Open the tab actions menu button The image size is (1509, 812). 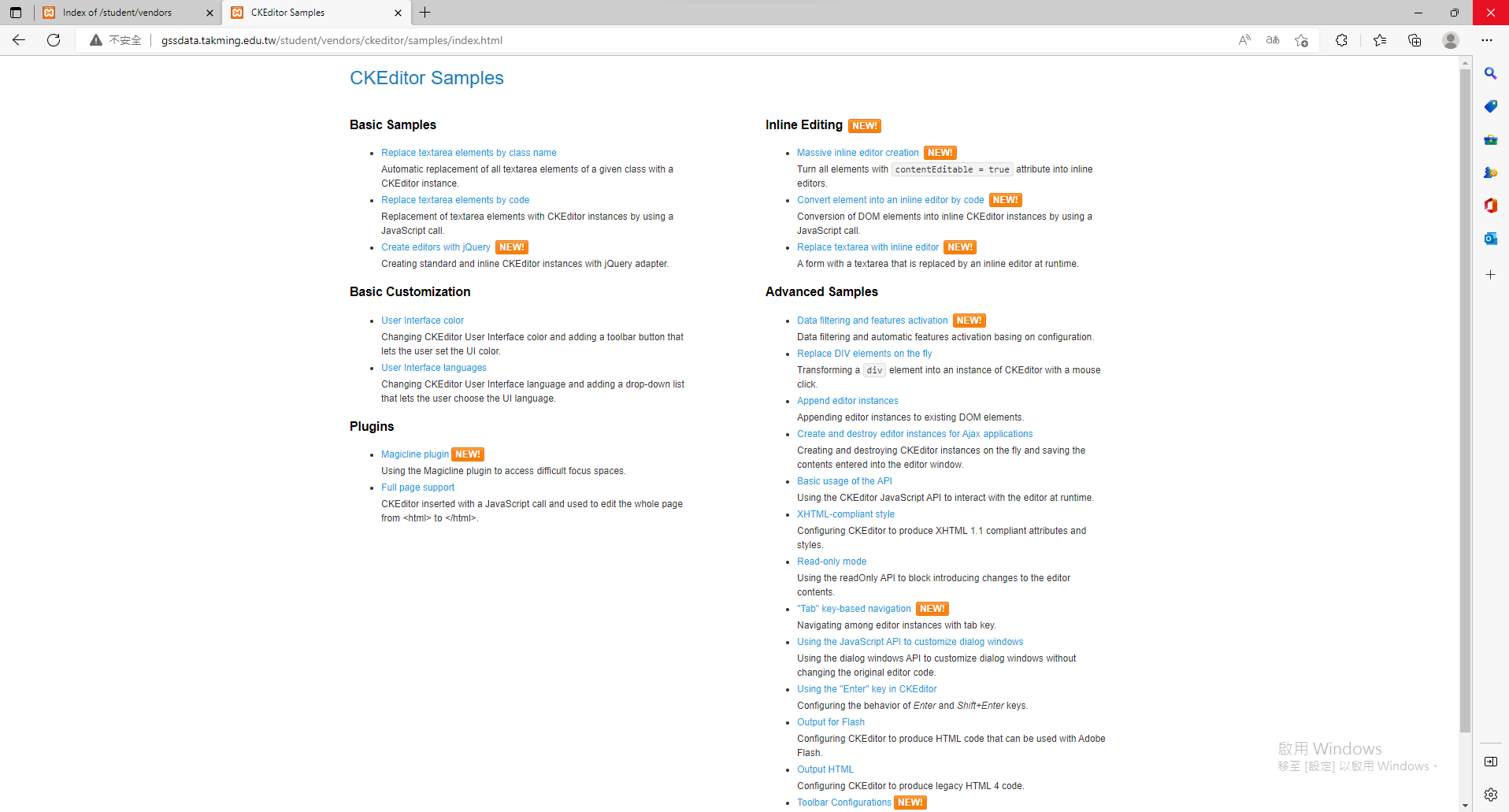pos(16,13)
